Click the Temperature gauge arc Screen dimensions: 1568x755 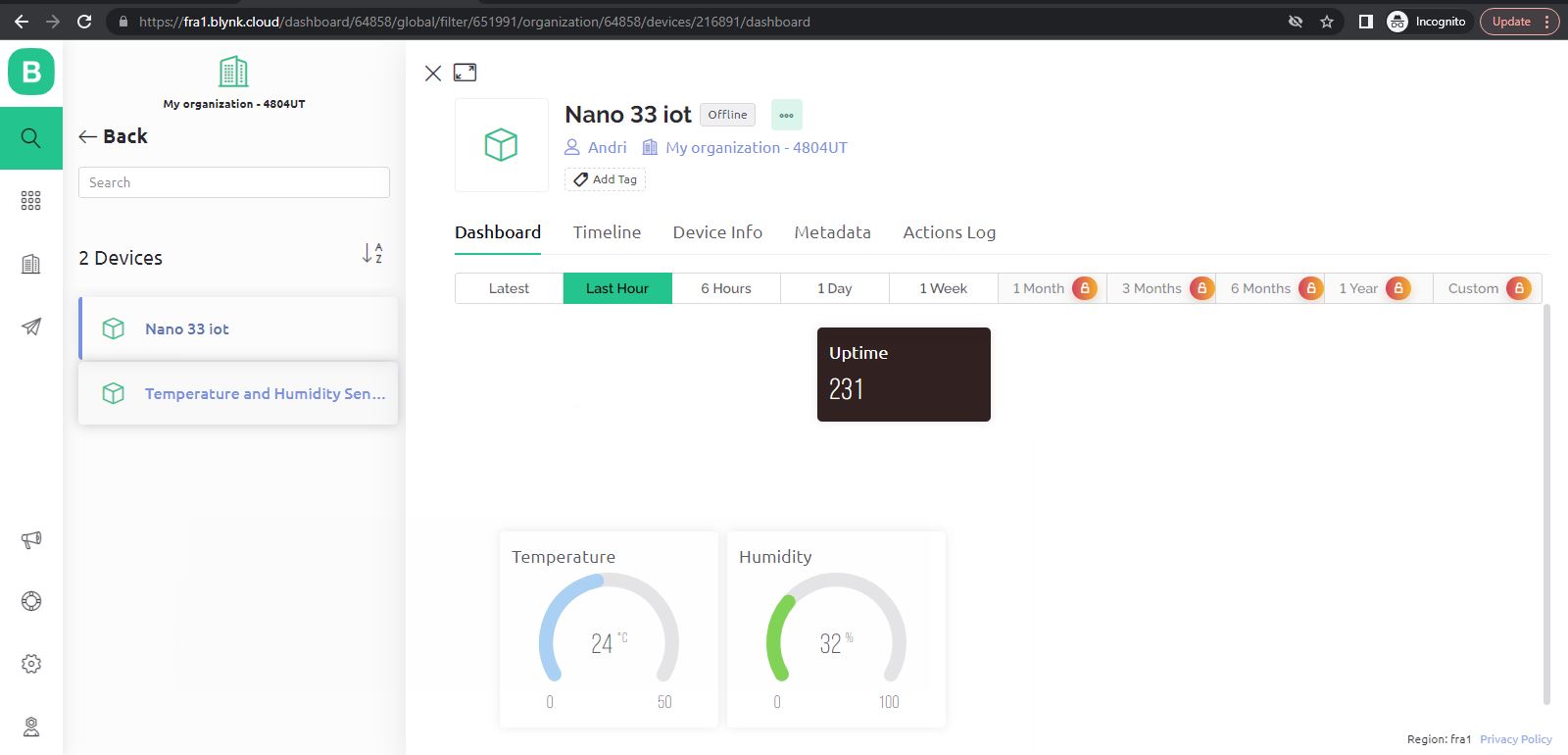(609, 628)
